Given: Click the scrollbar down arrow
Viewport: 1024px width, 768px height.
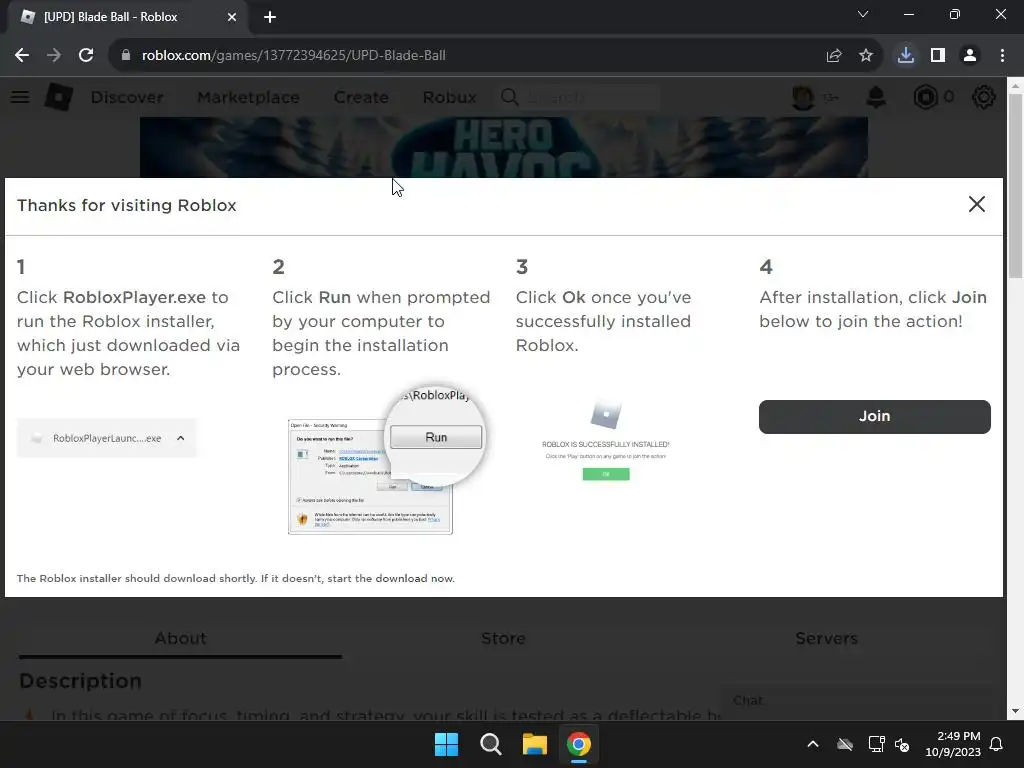Looking at the screenshot, I should tap(1016, 711).
